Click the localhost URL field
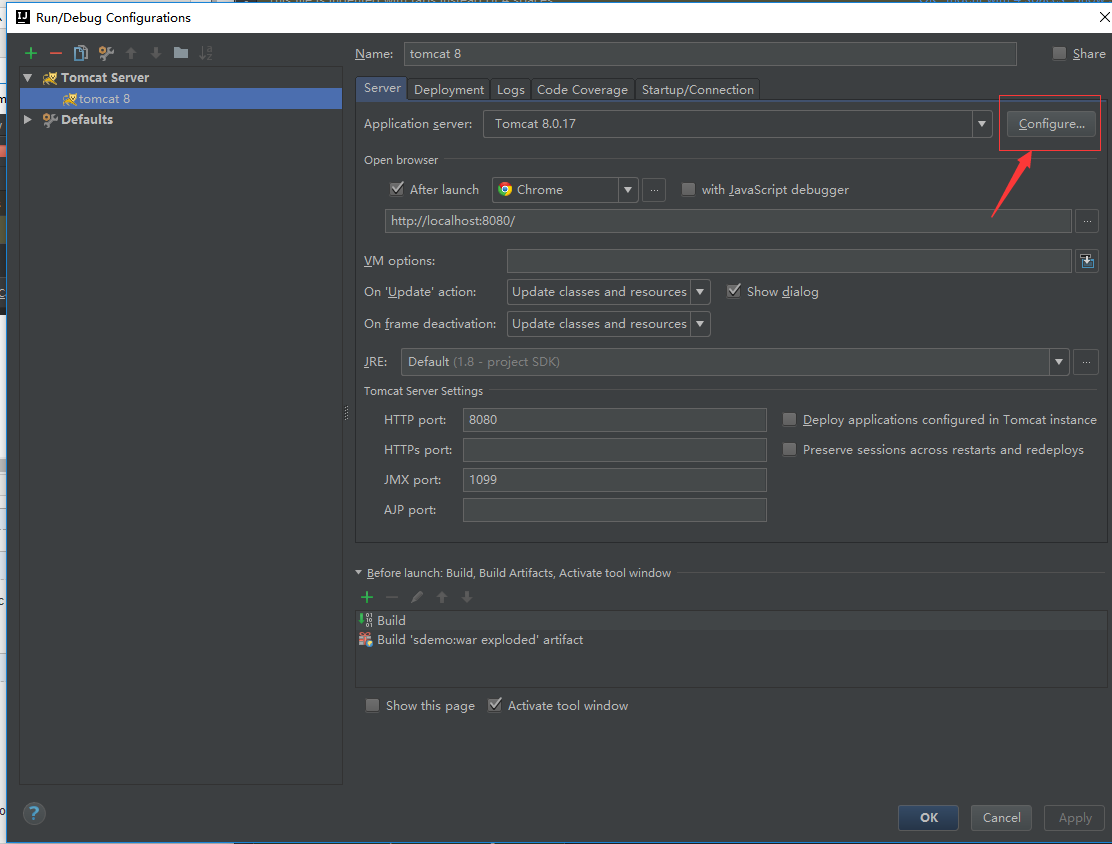 pyautogui.click(x=728, y=221)
